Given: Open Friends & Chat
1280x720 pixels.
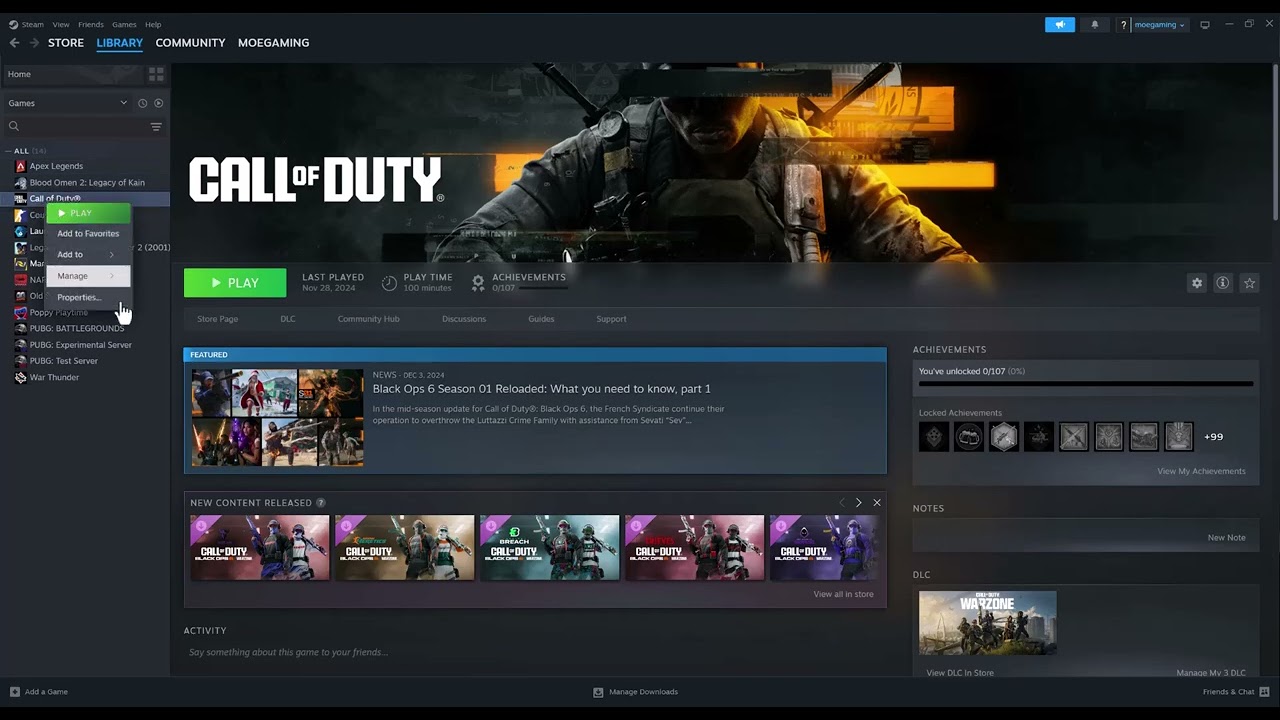Looking at the screenshot, I should (1235, 692).
